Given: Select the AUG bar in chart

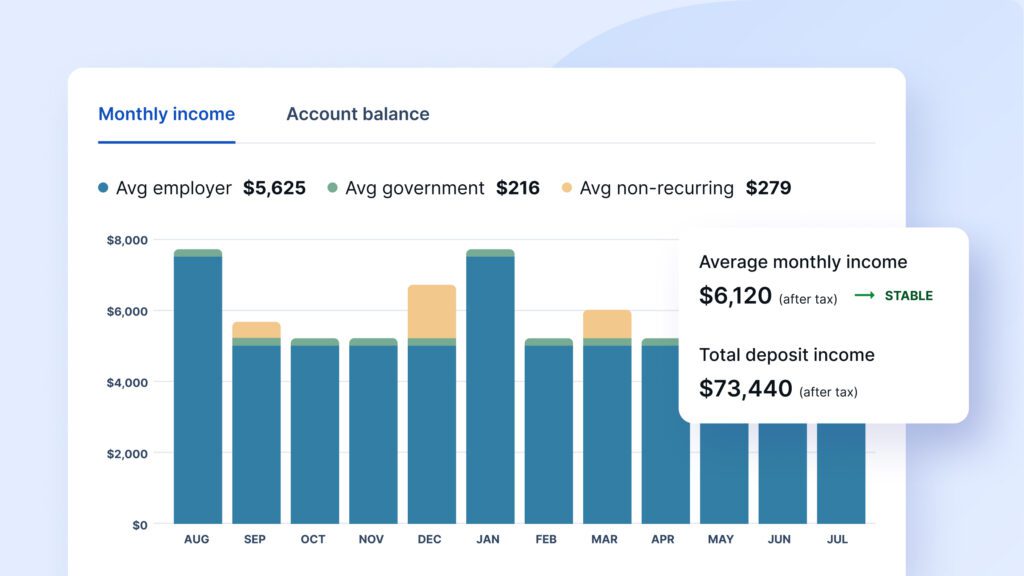Looking at the screenshot, I should coord(198,387).
